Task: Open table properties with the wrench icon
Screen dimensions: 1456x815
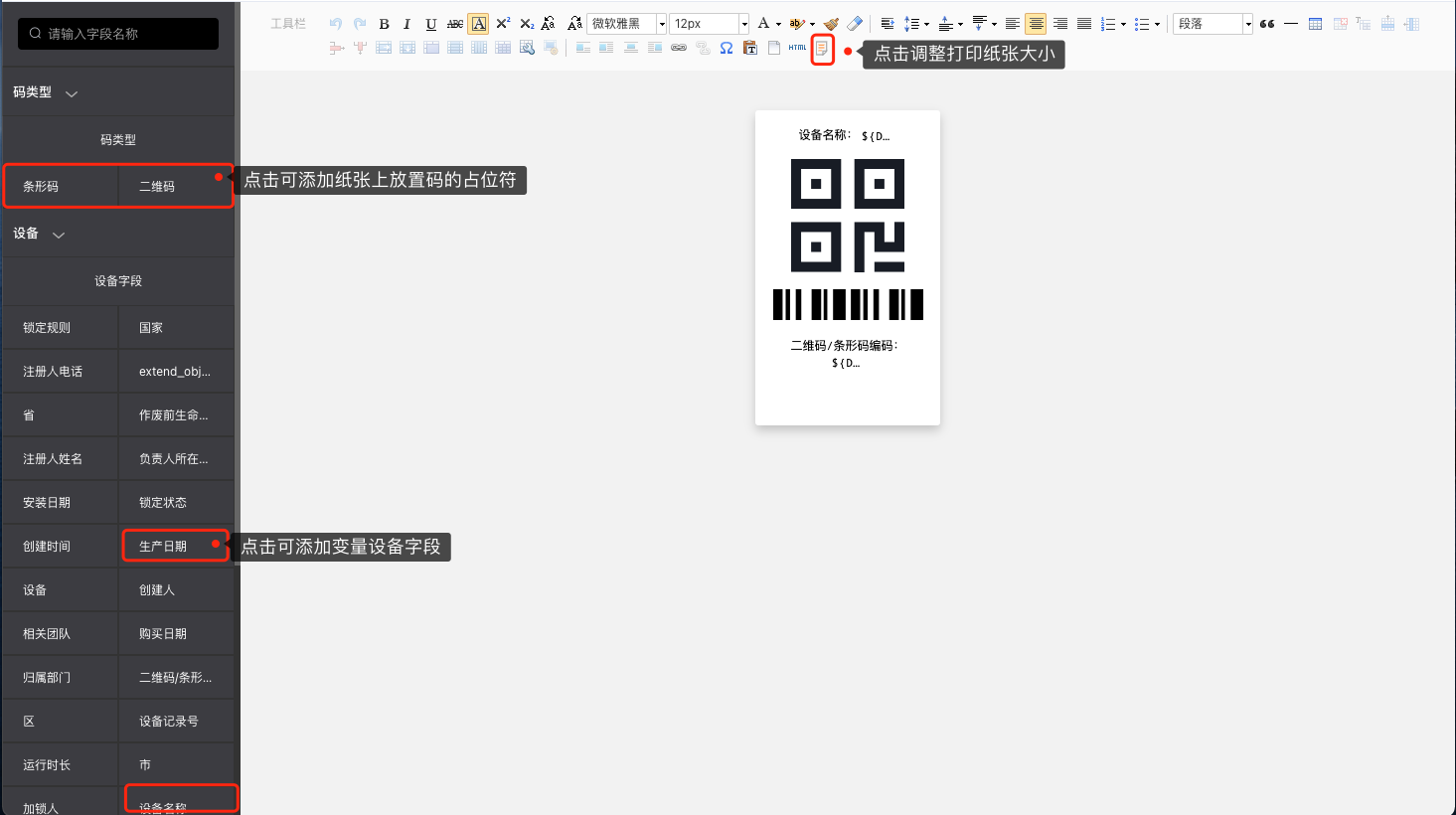Action: [x=527, y=48]
